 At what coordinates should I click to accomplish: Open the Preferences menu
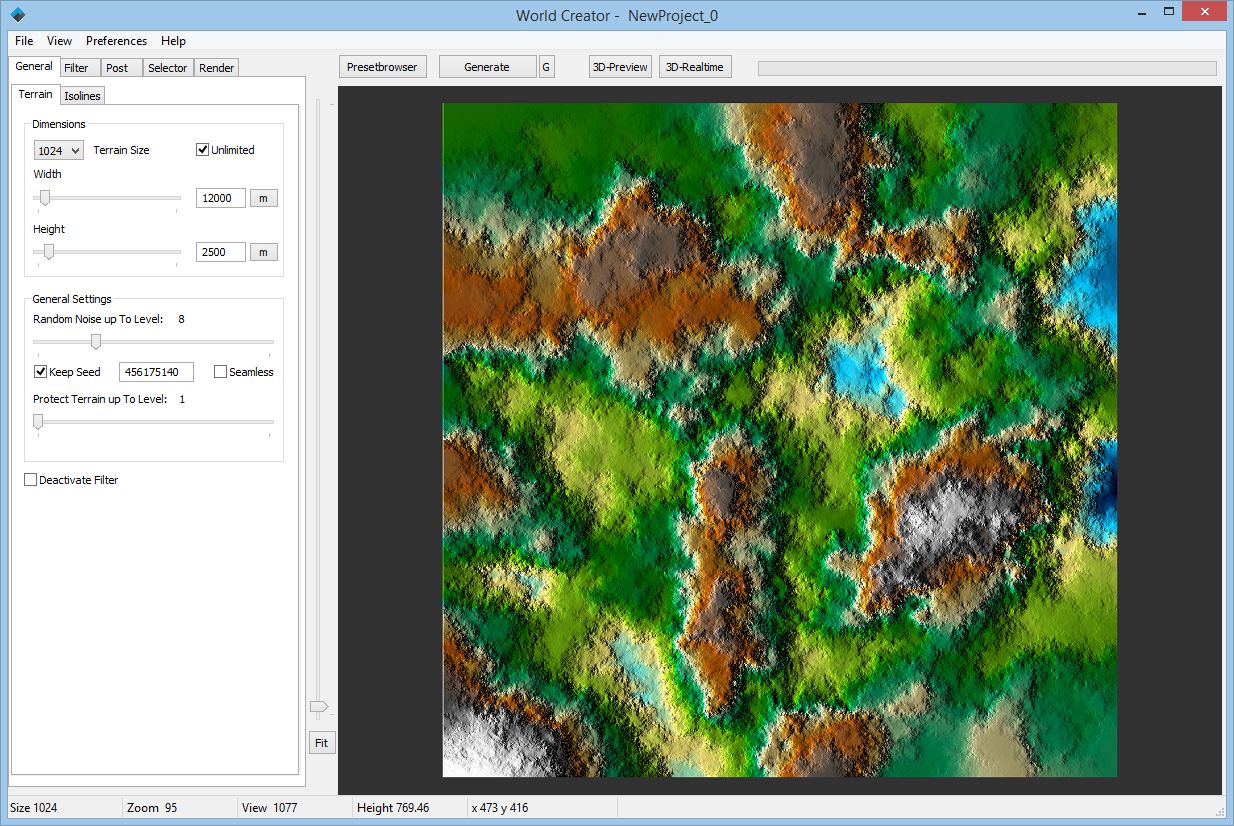tap(116, 41)
